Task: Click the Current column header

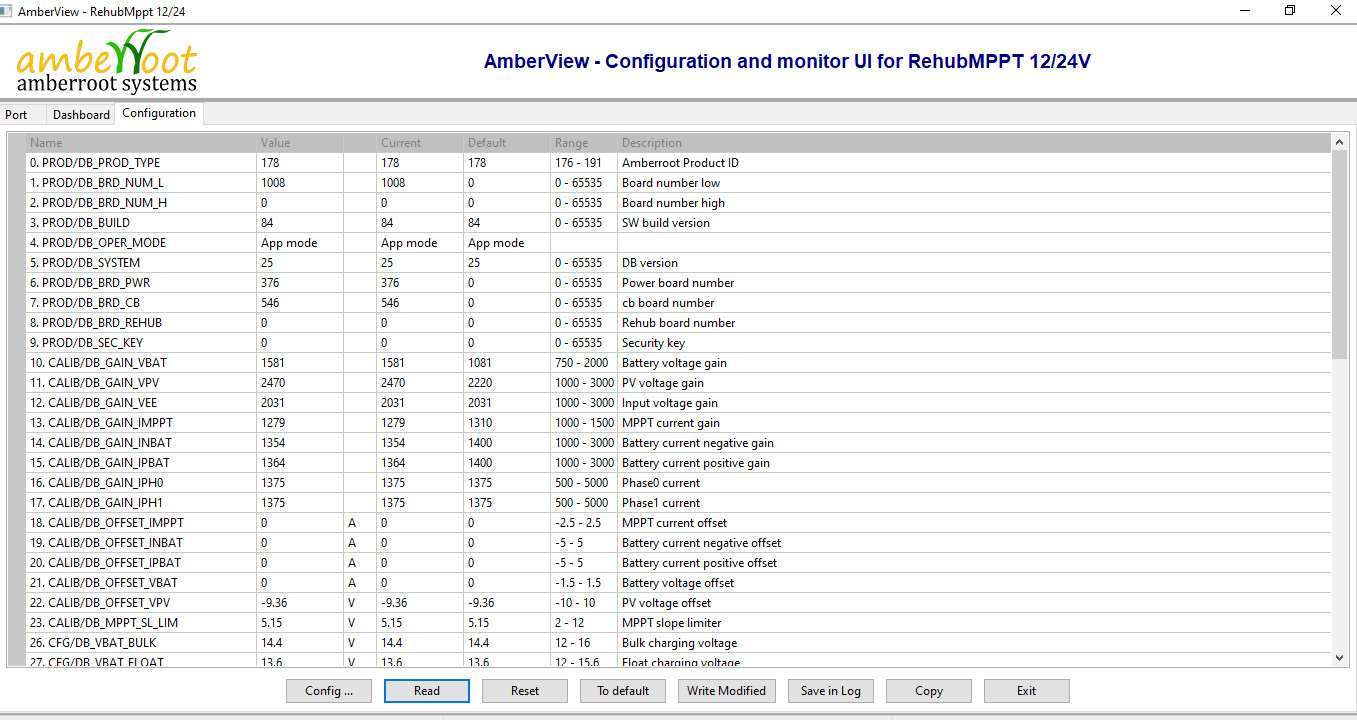Action: tap(420, 143)
